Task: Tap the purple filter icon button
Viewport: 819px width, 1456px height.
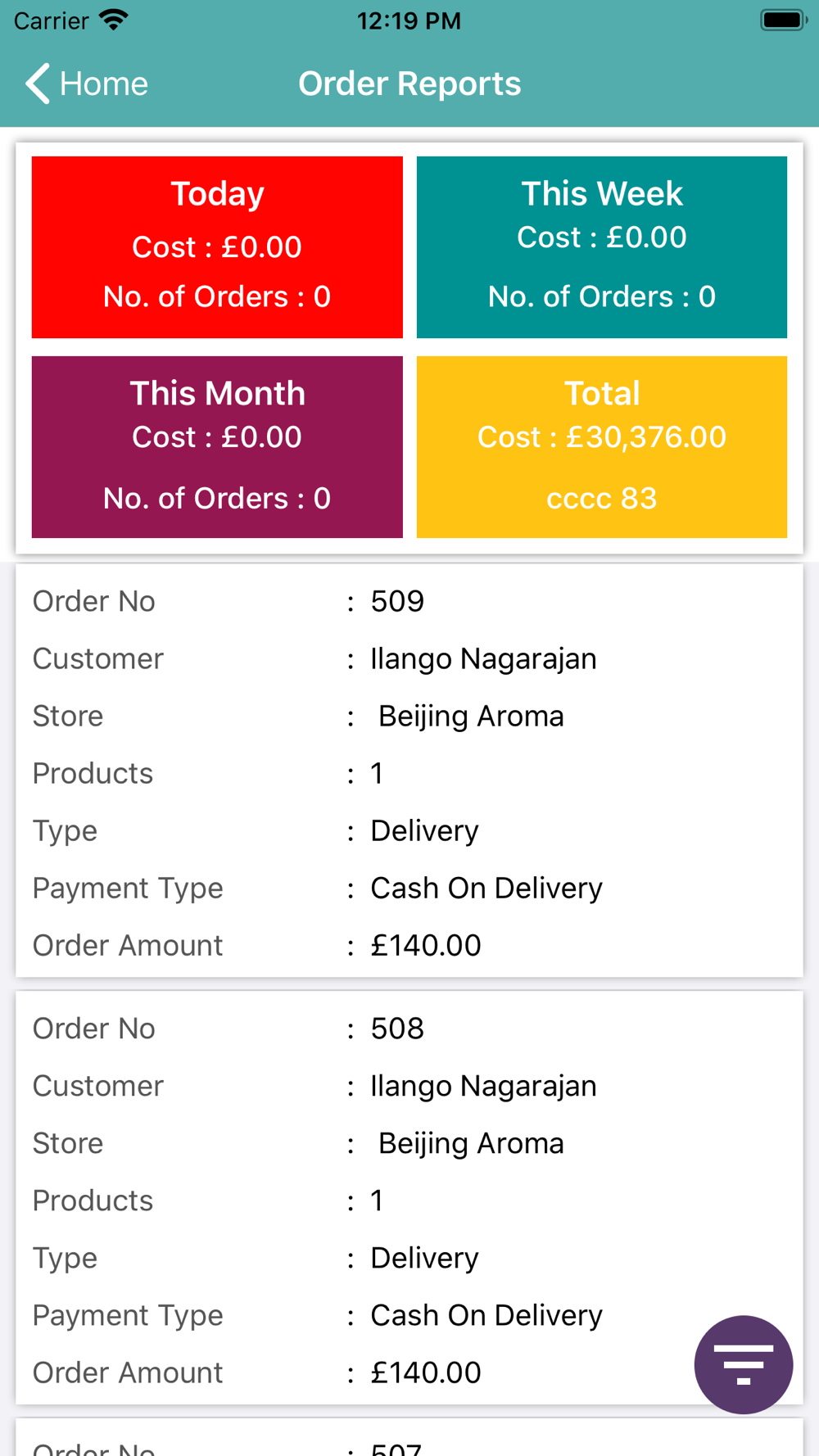Action: [743, 1364]
